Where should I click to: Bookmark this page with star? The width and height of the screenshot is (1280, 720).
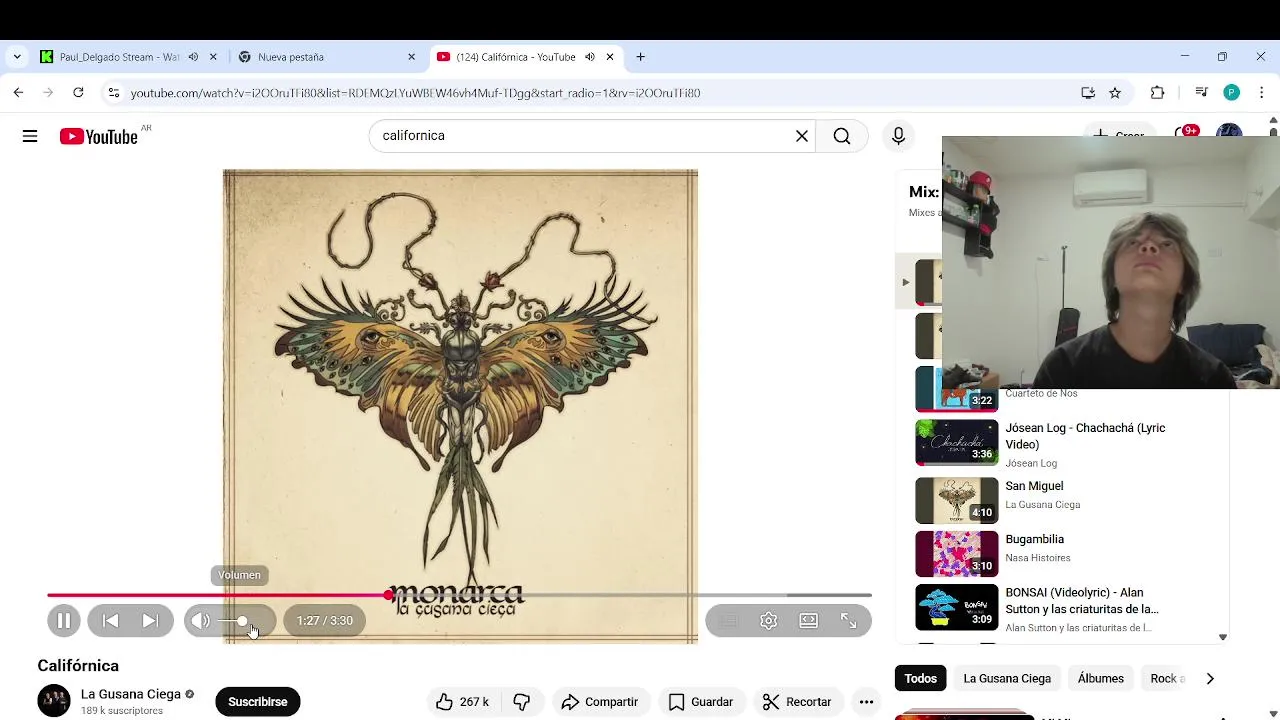(x=1115, y=93)
